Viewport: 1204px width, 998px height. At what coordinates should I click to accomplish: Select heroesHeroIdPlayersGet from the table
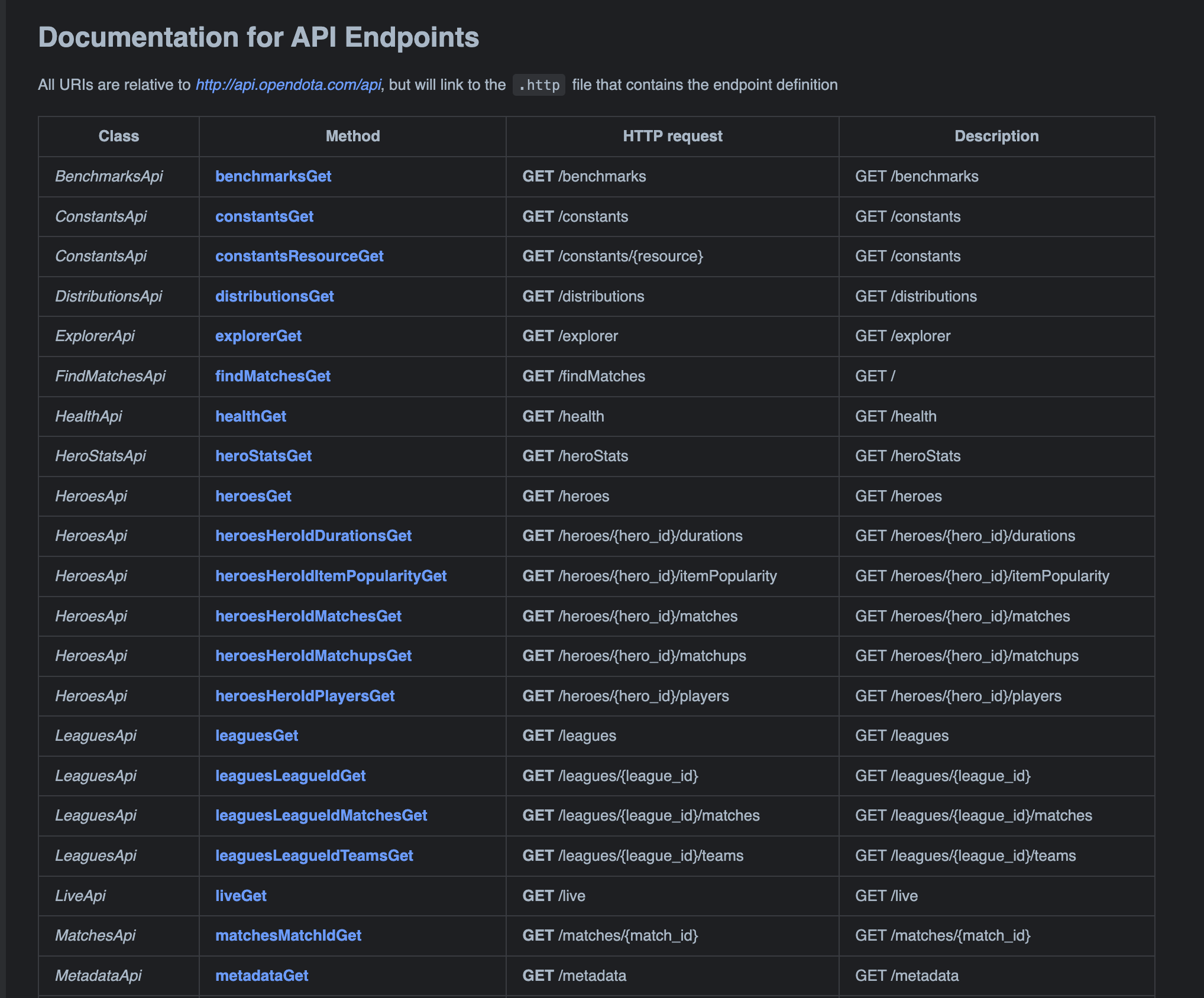pos(305,696)
